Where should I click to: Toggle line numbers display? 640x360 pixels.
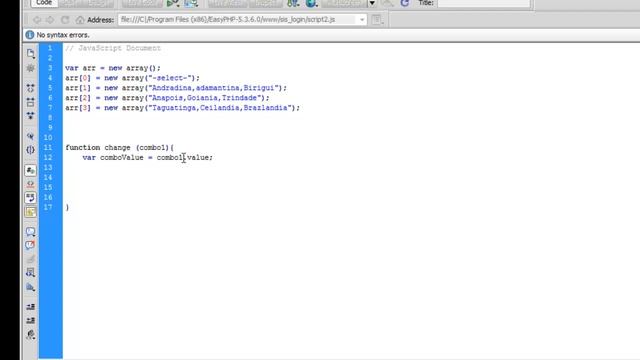(31, 170)
